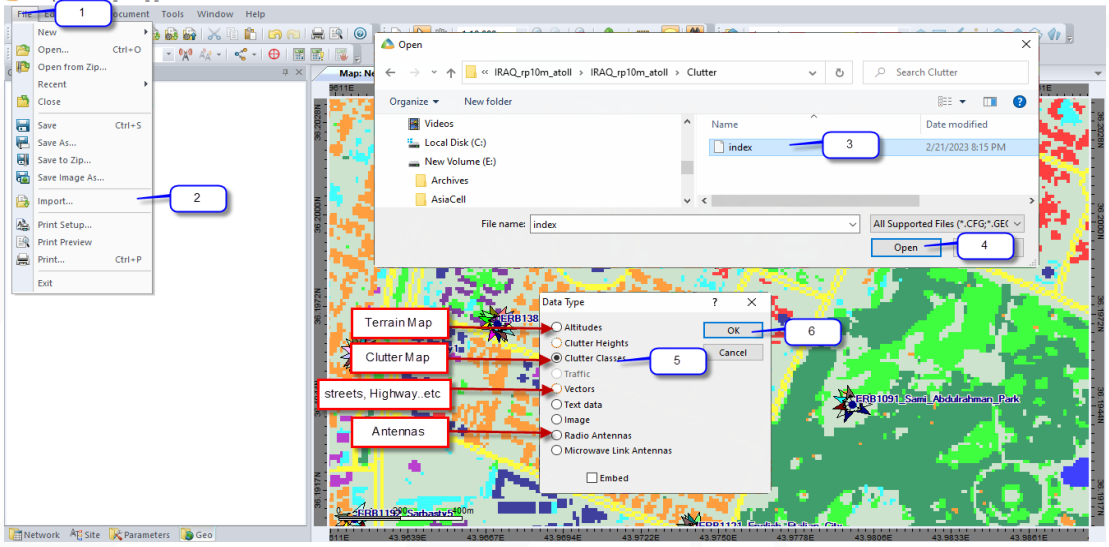Select the Altitudes radio button
This screenshot has height=547, width=1109.
(x=557, y=328)
